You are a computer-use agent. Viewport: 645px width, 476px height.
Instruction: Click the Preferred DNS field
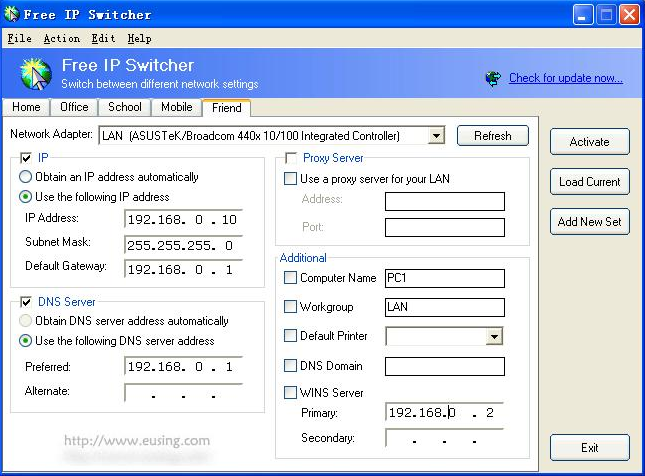pyautogui.click(x=183, y=367)
